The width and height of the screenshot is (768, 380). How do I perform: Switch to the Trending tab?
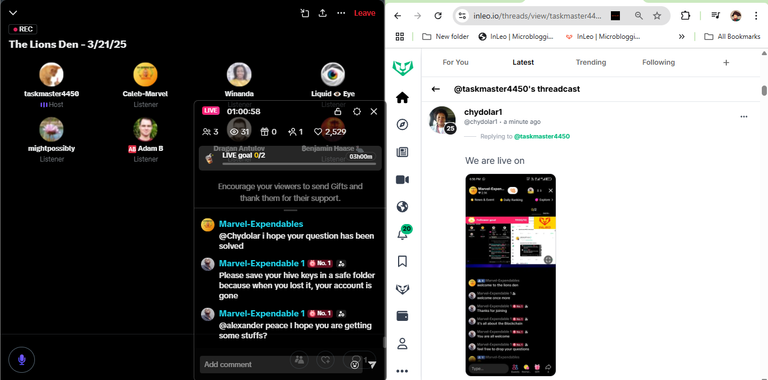[x=591, y=62]
